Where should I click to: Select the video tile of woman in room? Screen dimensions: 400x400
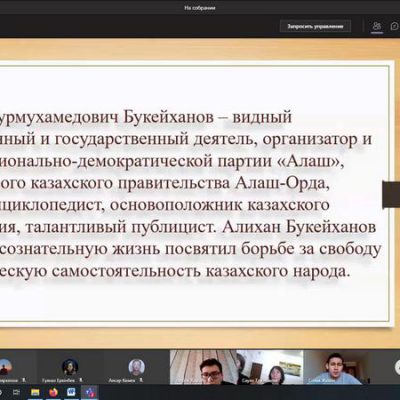pos(270,367)
